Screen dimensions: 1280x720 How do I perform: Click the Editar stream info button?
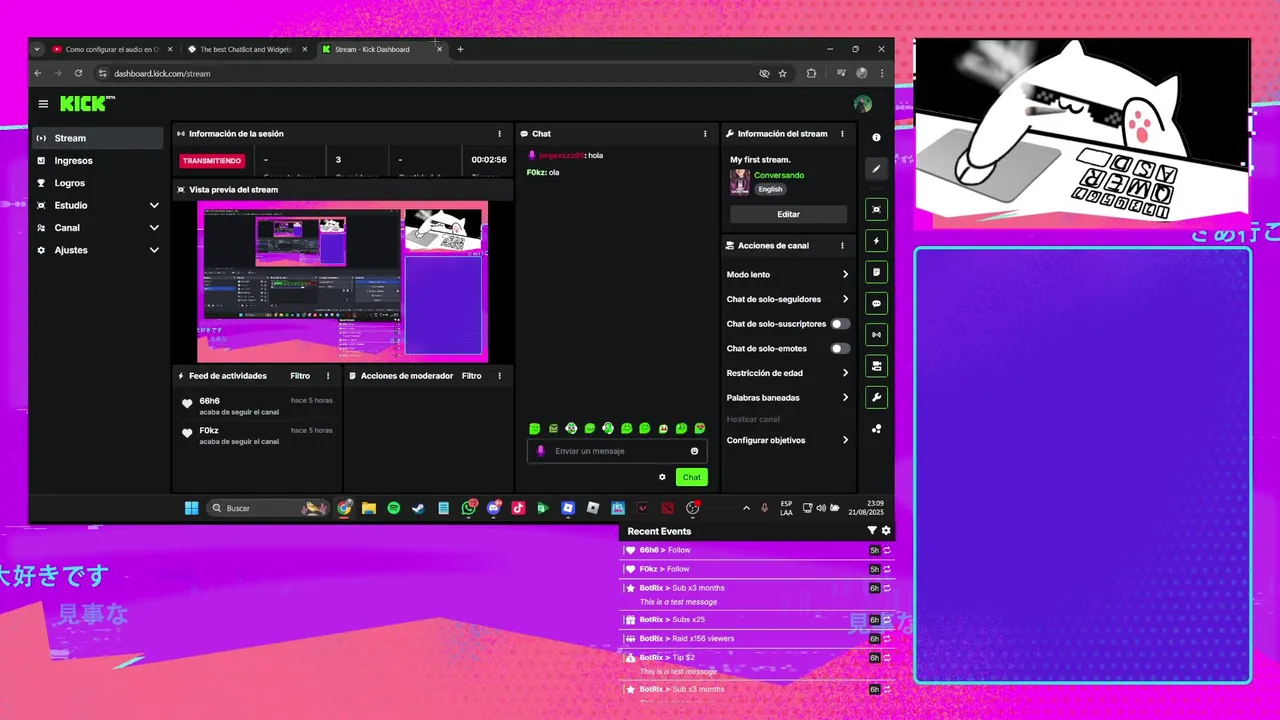788,214
